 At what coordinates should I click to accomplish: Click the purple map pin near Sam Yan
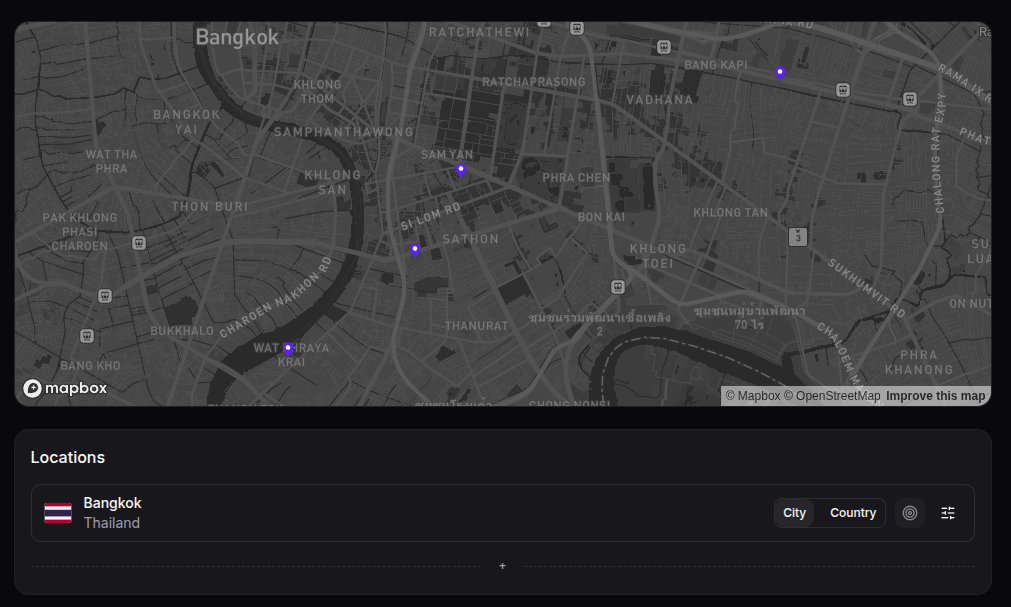461,170
